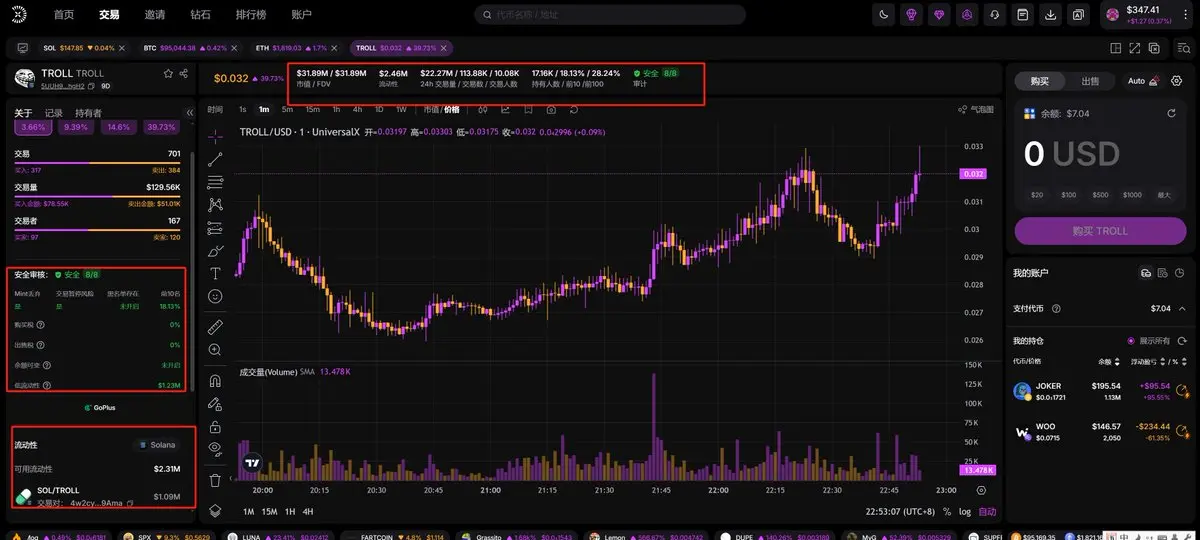The height and width of the screenshot is (540, 1200).
Task: Switch to the 出售 sell tab
Action: [x=1090, y=81]
